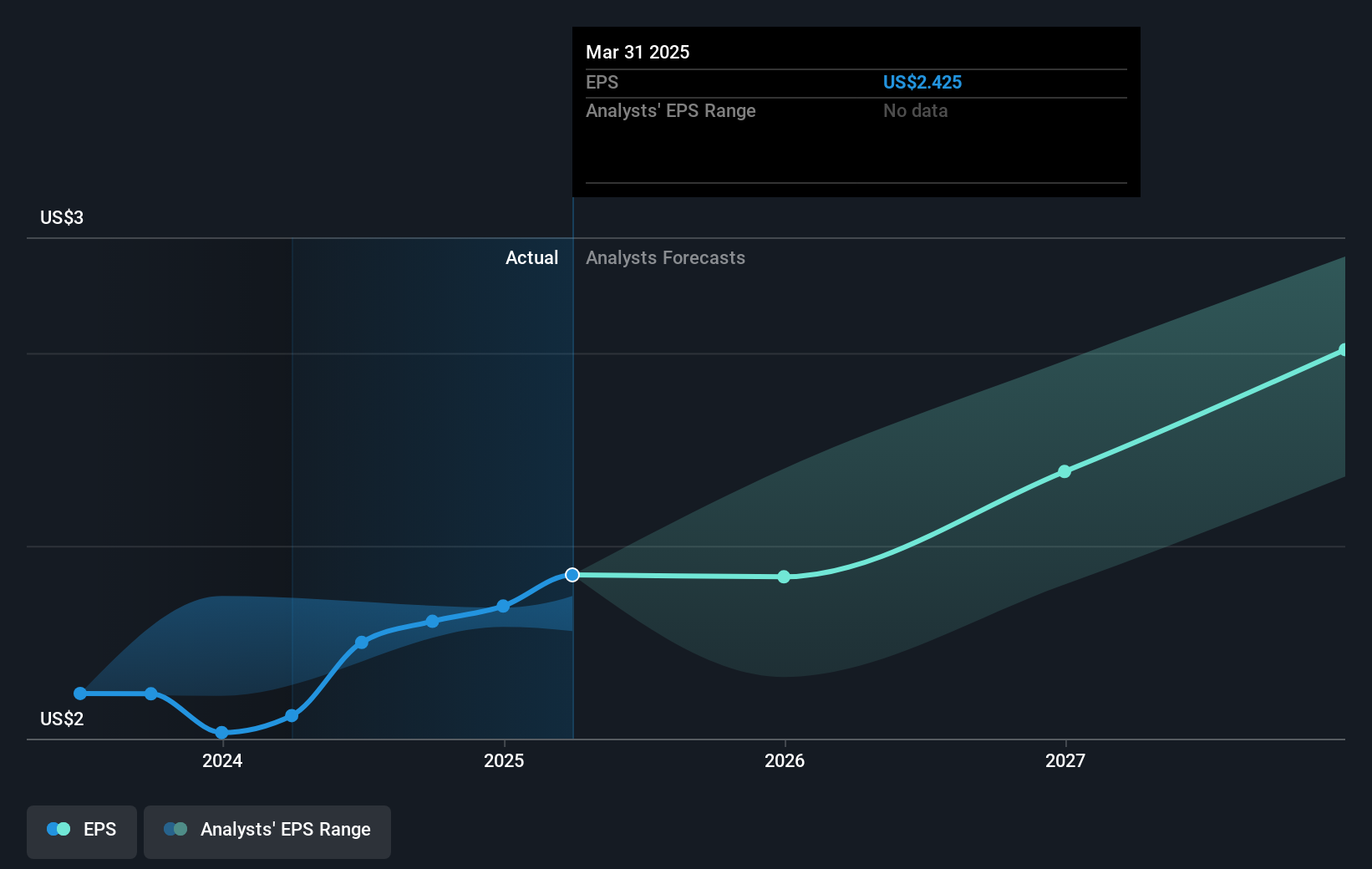
Task: Click the US$2.425 EPS value in tooltip
Action: point(922,82)
